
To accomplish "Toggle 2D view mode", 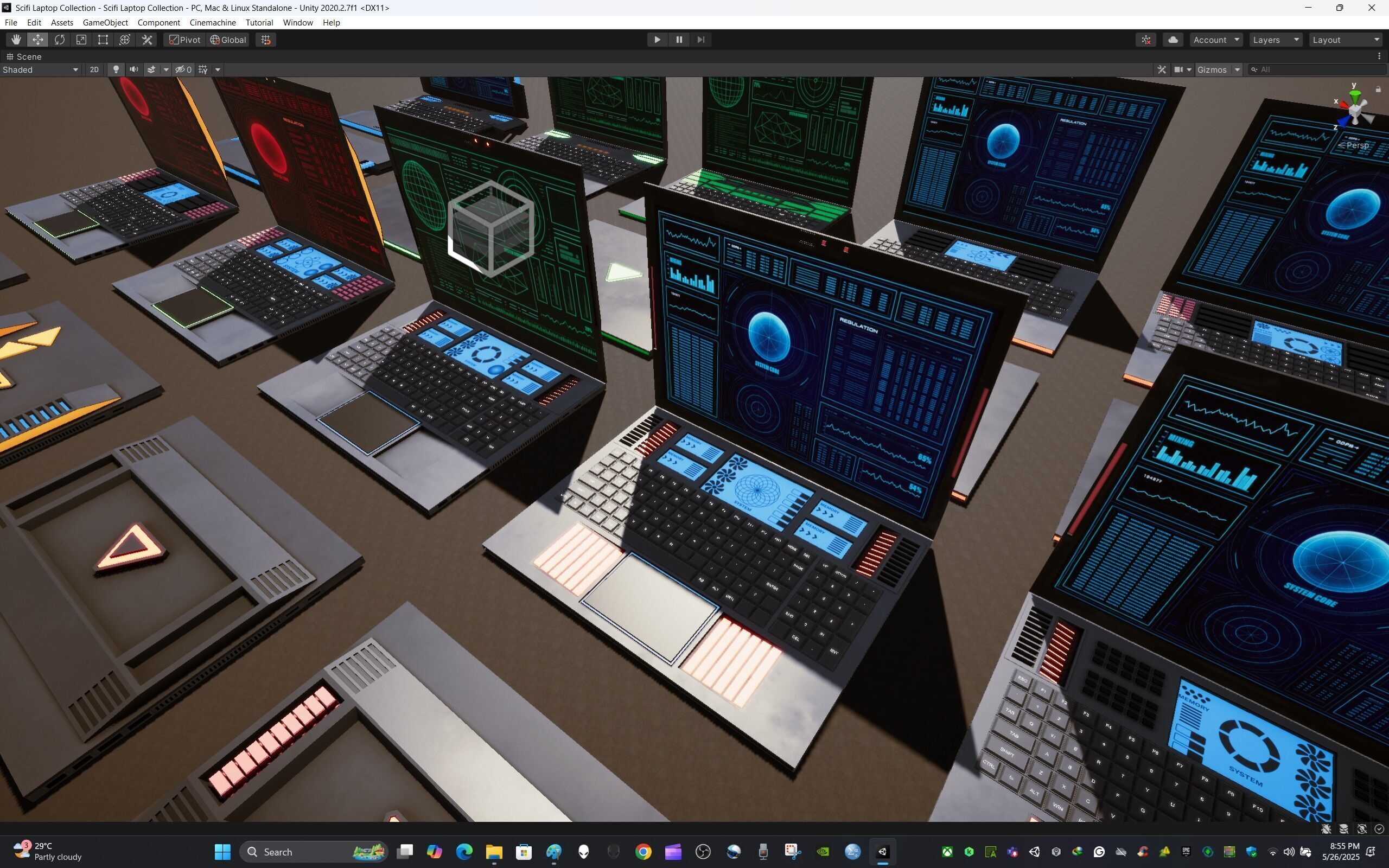I will (x=94, y=69).
